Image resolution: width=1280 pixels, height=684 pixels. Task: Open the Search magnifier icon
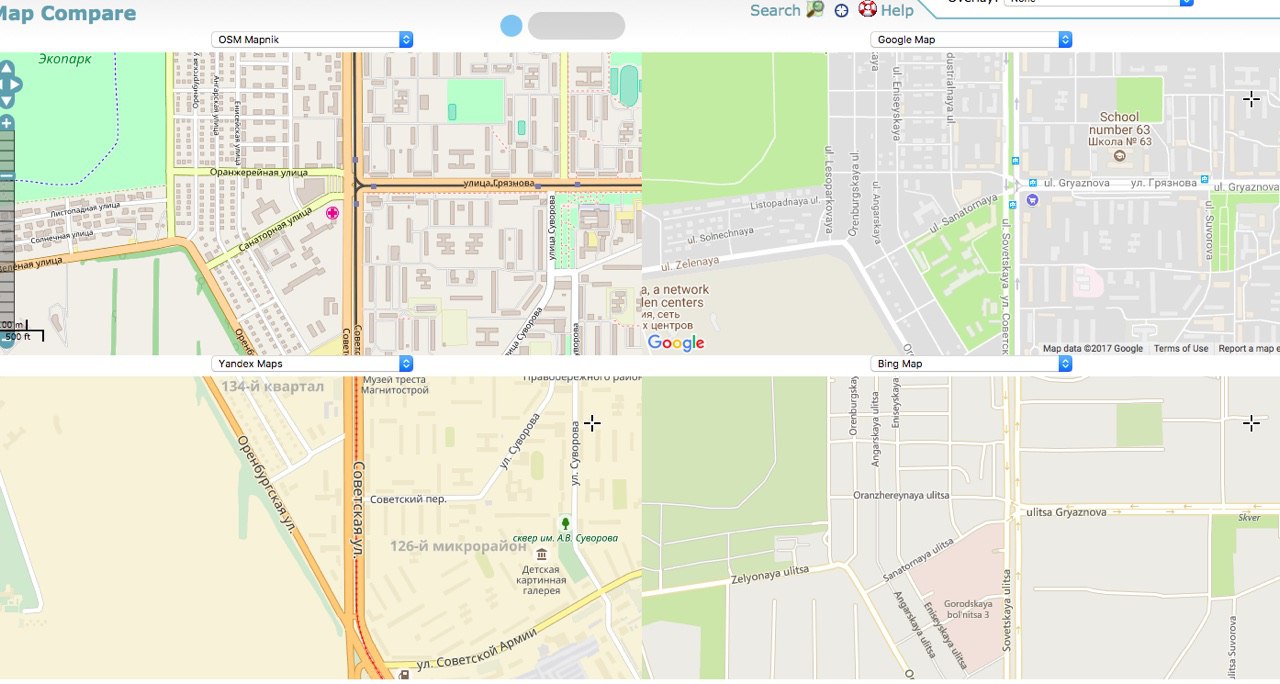click(x=816, y=10)
